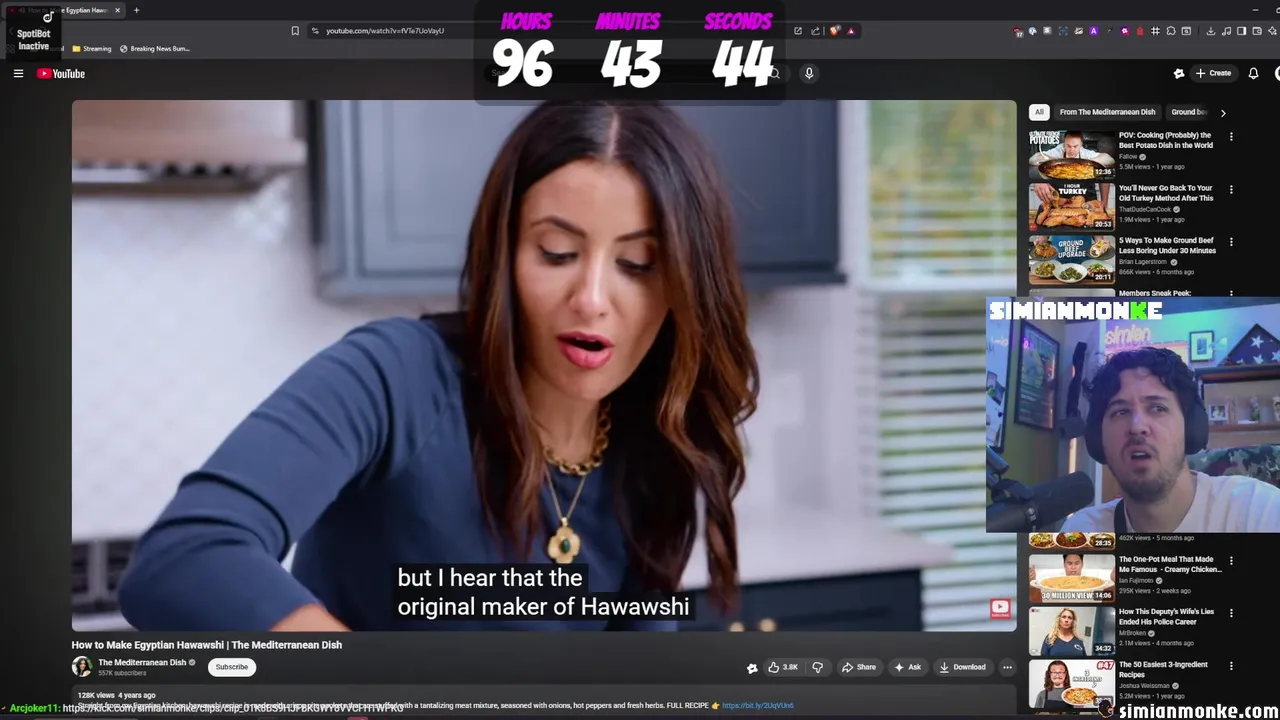The width and height of the screenshot is (1280, 720).
Task: Click the purple A extension icon
Action: tap(1093, 31)
